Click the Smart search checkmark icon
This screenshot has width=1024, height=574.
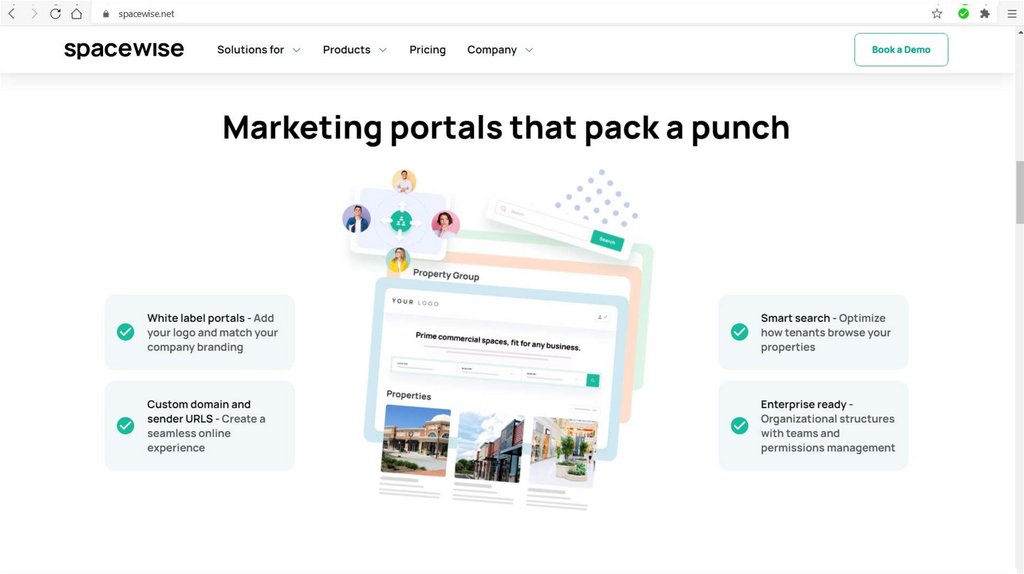pos(739,332)
